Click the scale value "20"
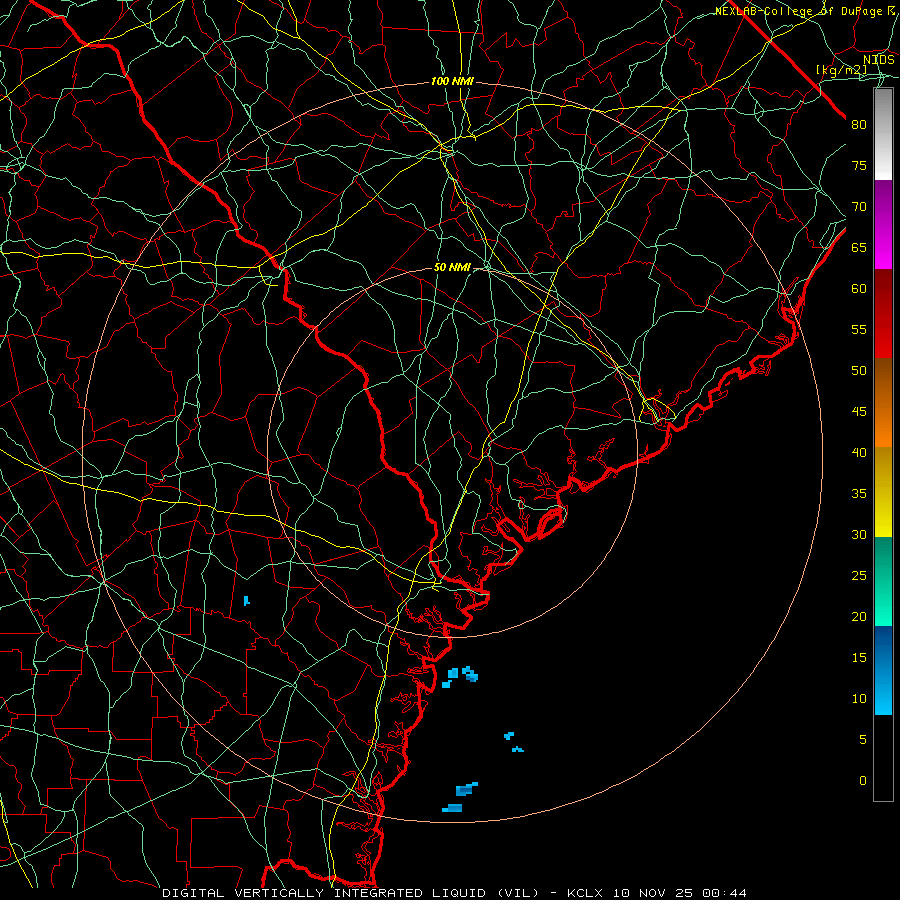 click(x=859, y=616)
